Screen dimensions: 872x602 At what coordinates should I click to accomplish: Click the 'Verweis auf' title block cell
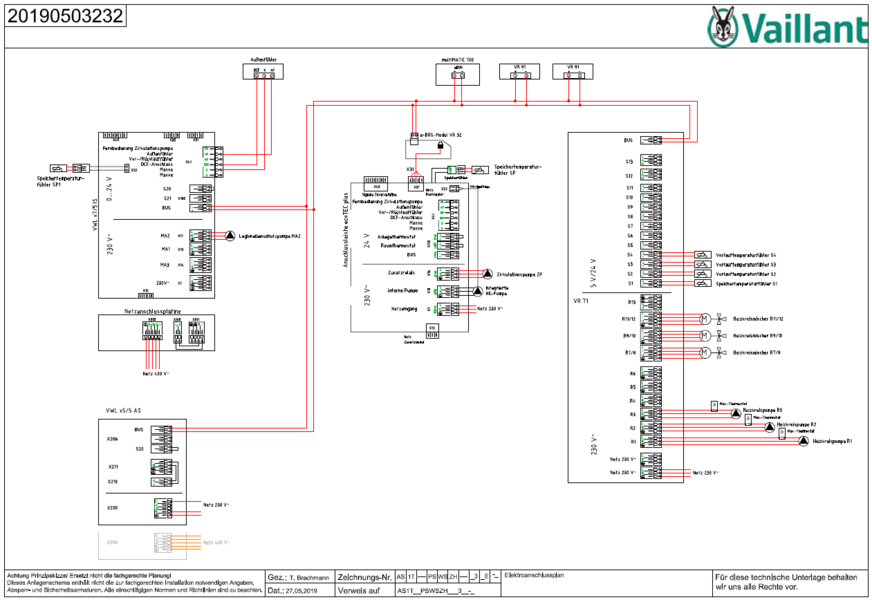coord(365,590)
